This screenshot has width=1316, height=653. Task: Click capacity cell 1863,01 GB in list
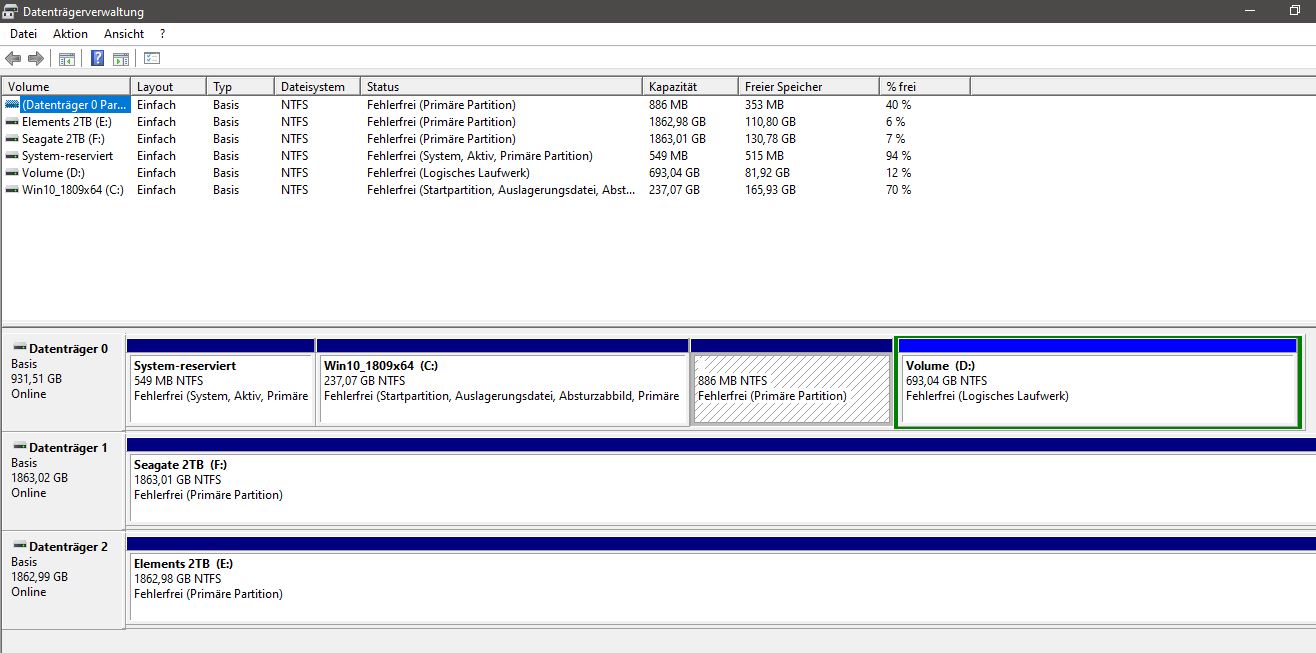tap(677, 139)
